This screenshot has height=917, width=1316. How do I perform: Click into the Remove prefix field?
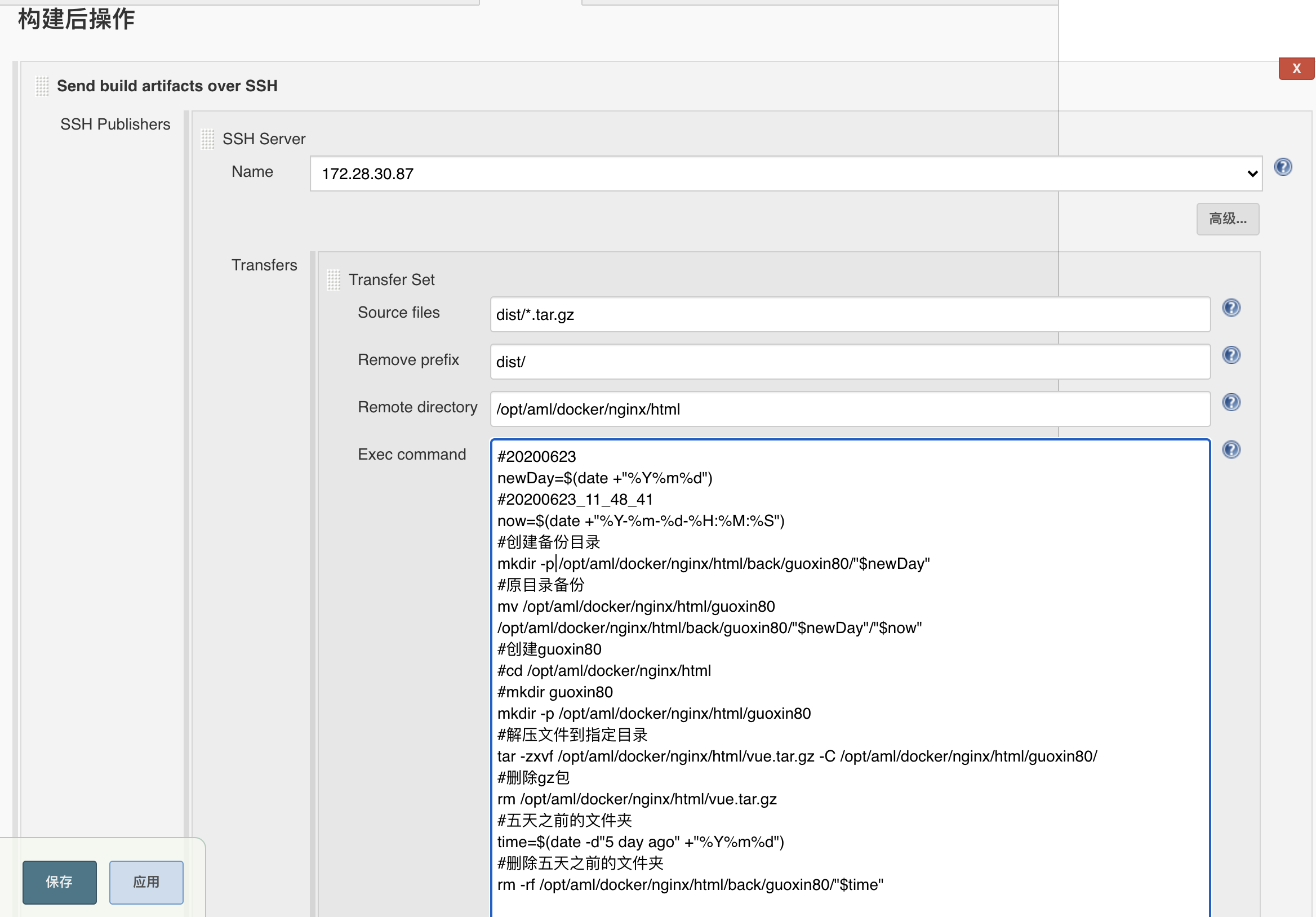click(850, 362)
